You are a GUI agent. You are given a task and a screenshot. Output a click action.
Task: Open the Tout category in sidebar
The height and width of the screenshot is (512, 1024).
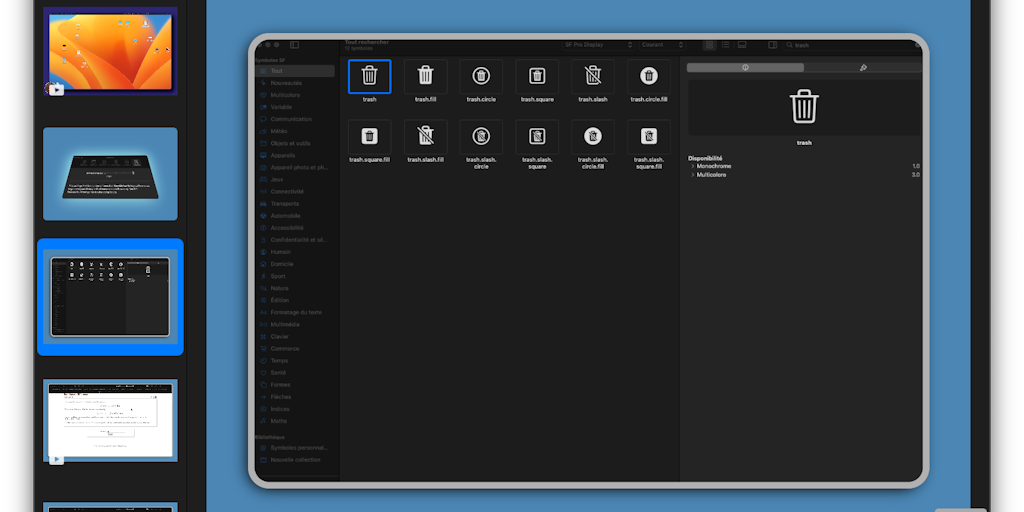pos(295,71)
